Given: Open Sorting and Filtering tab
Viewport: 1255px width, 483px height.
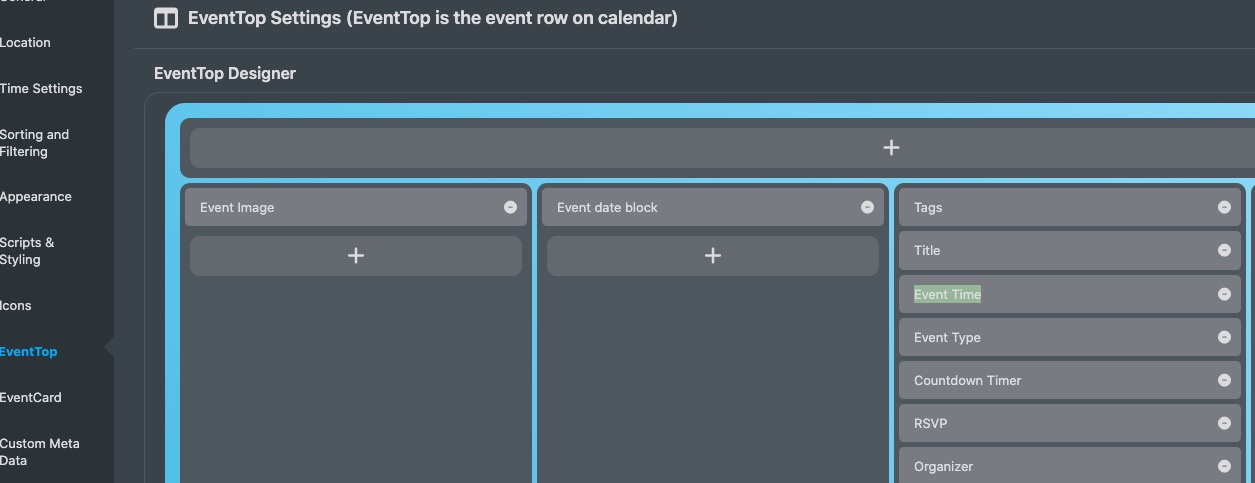Looking at the screenshot, I should pyautogui.click(x=35, y=143).
